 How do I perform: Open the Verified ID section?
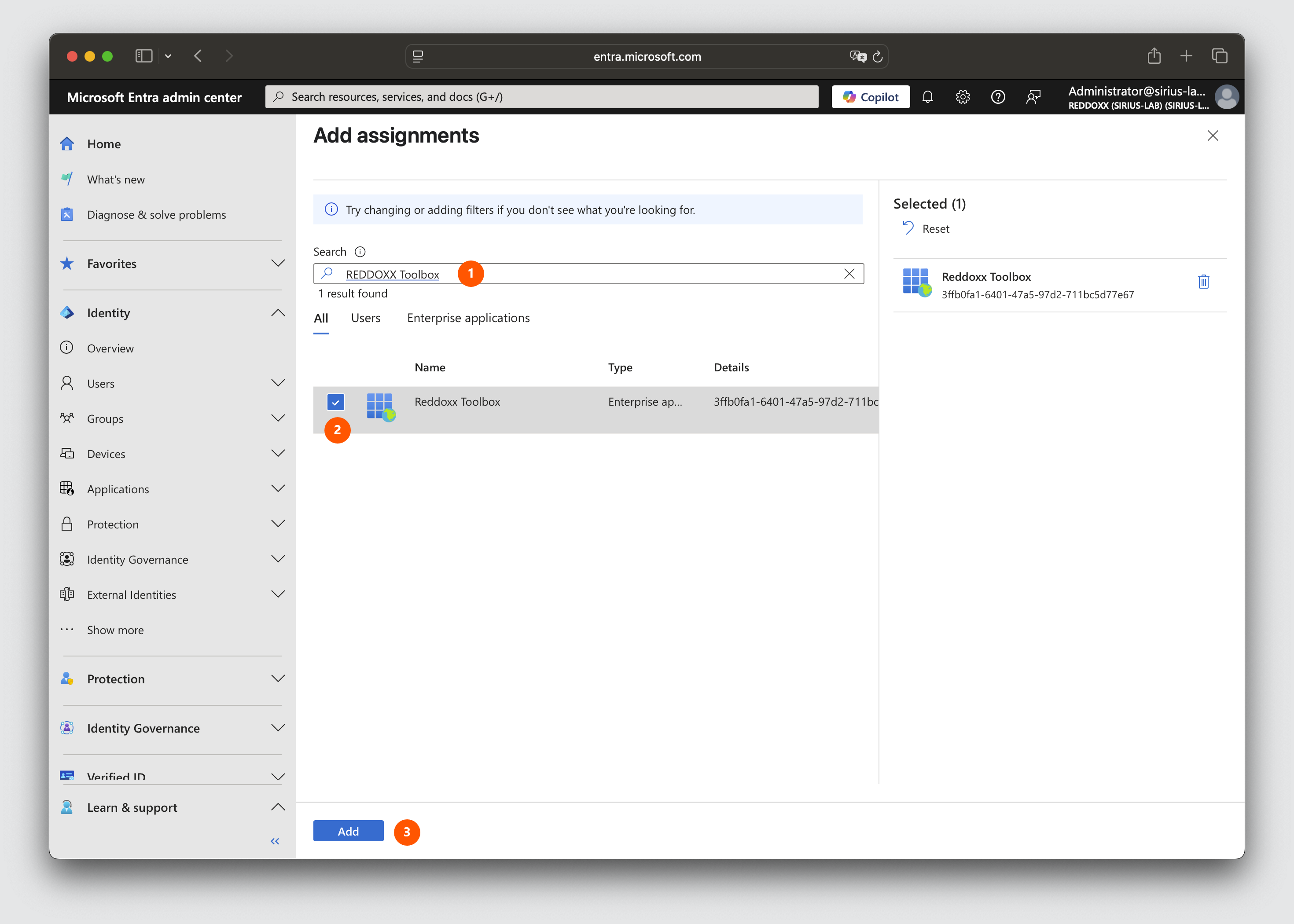[173, 775]
